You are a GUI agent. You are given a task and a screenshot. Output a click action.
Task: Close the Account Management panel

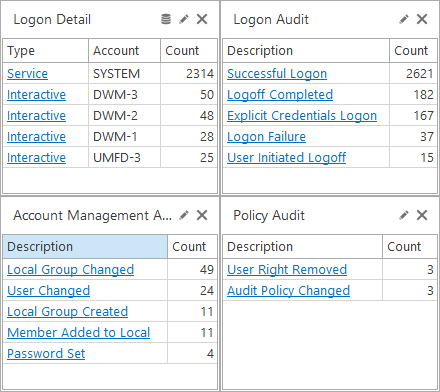coord(202,215)
